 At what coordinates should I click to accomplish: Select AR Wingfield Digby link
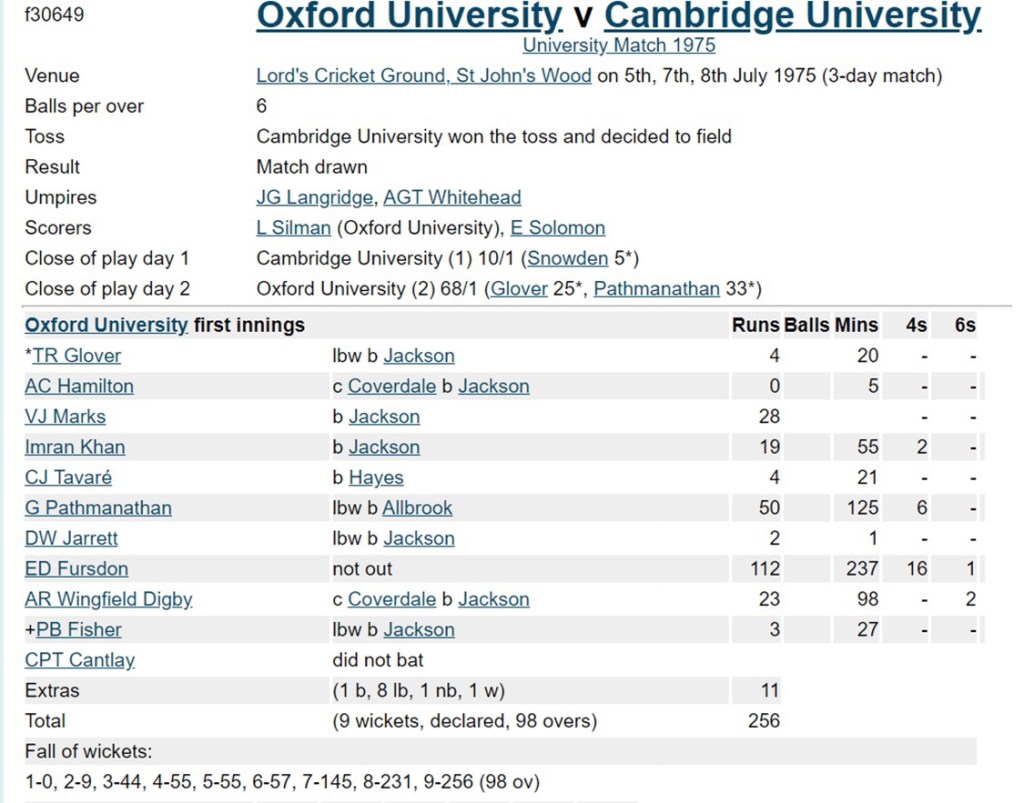pyautogui.click(x=108, y=600)
